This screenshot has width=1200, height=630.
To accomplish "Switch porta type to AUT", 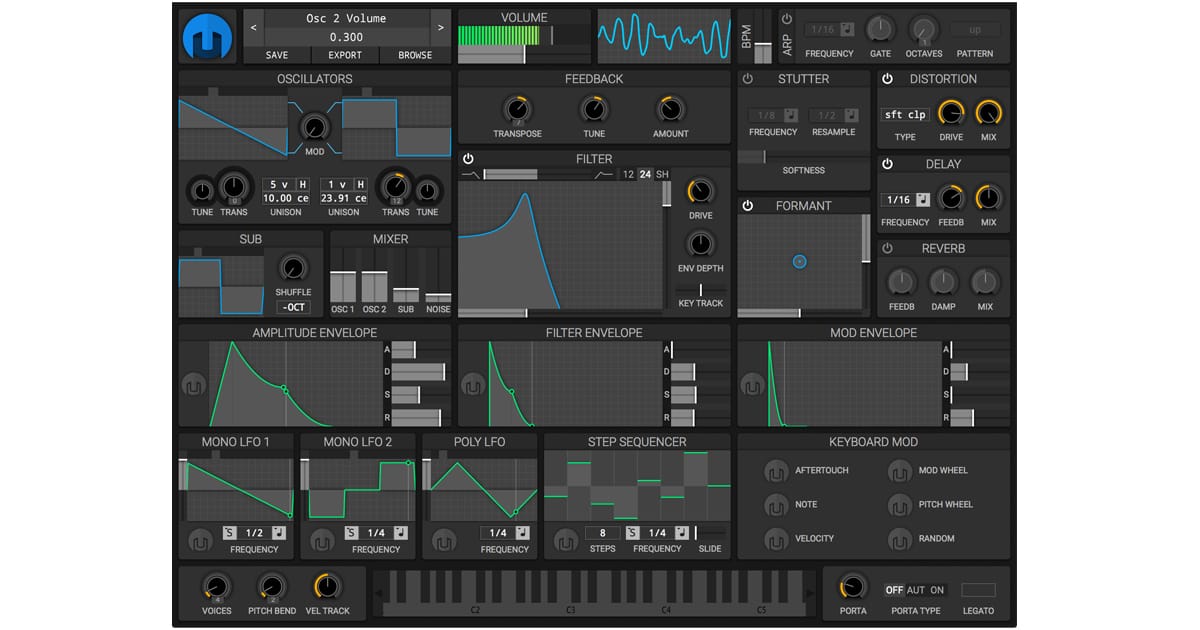I will (915, 590).
